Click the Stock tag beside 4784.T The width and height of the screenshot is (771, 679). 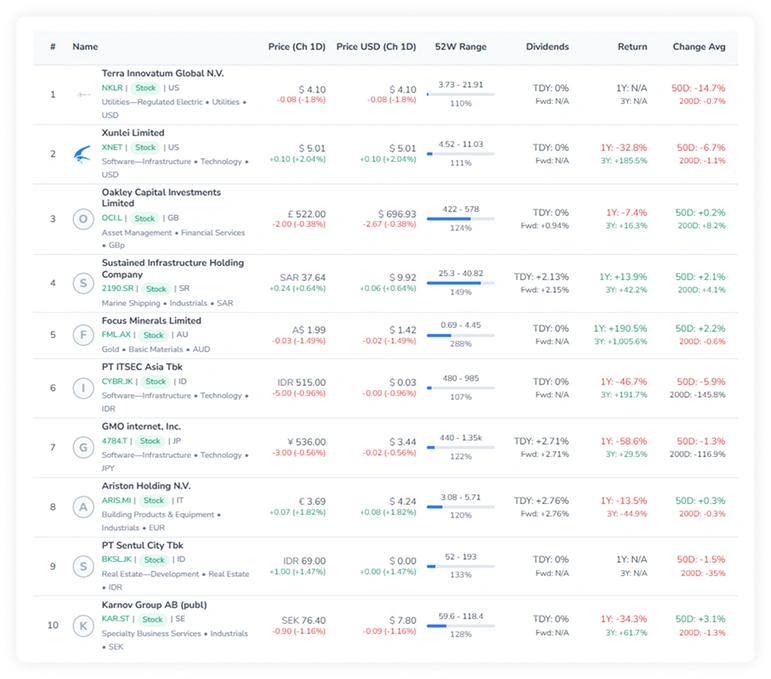point(150,441)
